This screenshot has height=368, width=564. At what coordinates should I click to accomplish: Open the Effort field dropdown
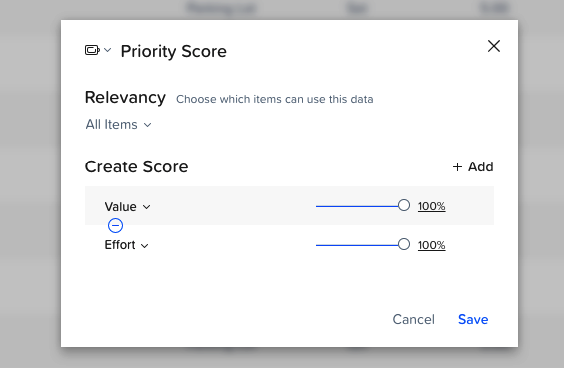(x=127, y=245)
